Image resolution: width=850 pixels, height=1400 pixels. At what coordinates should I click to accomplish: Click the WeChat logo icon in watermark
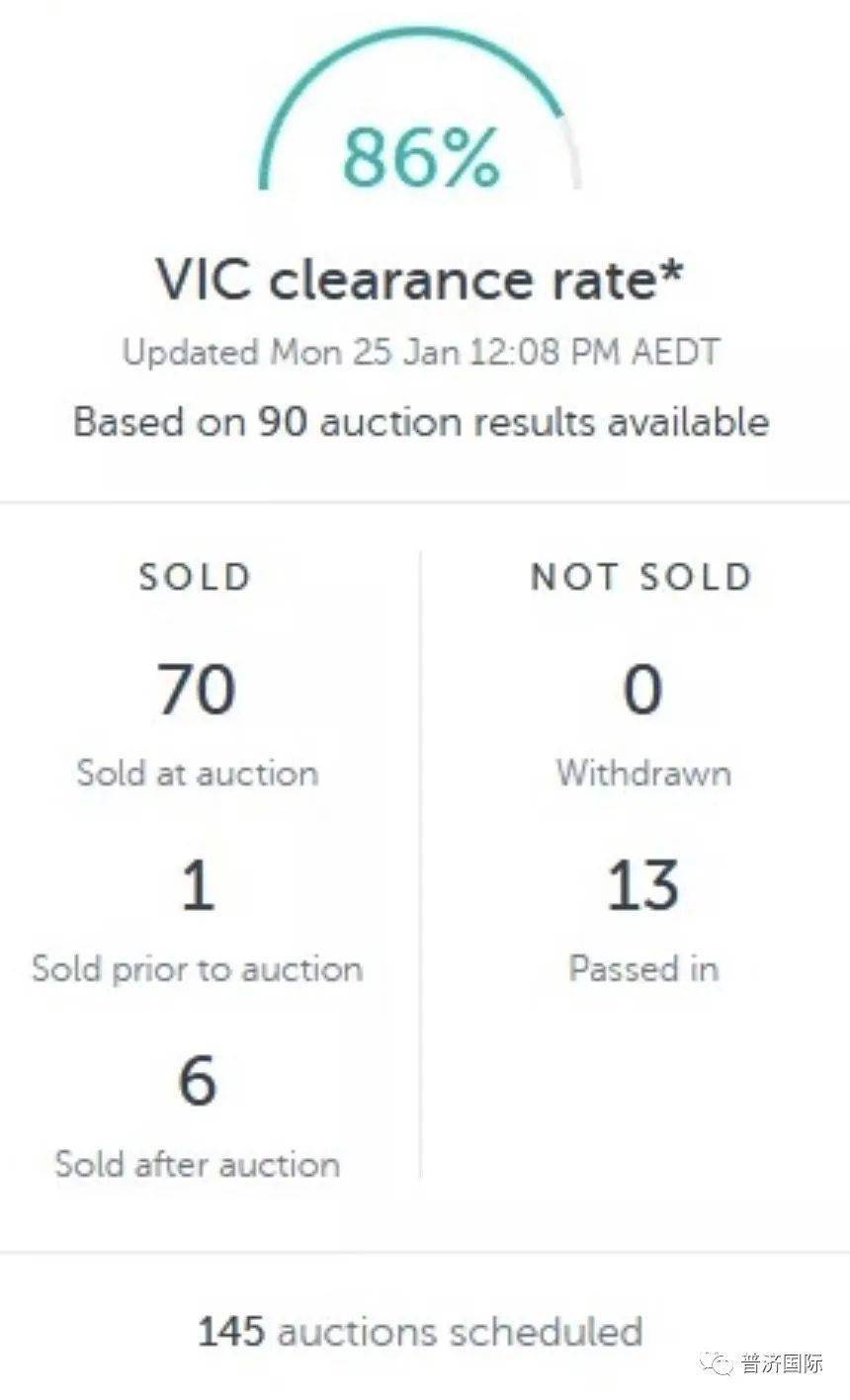(716, 1362)
